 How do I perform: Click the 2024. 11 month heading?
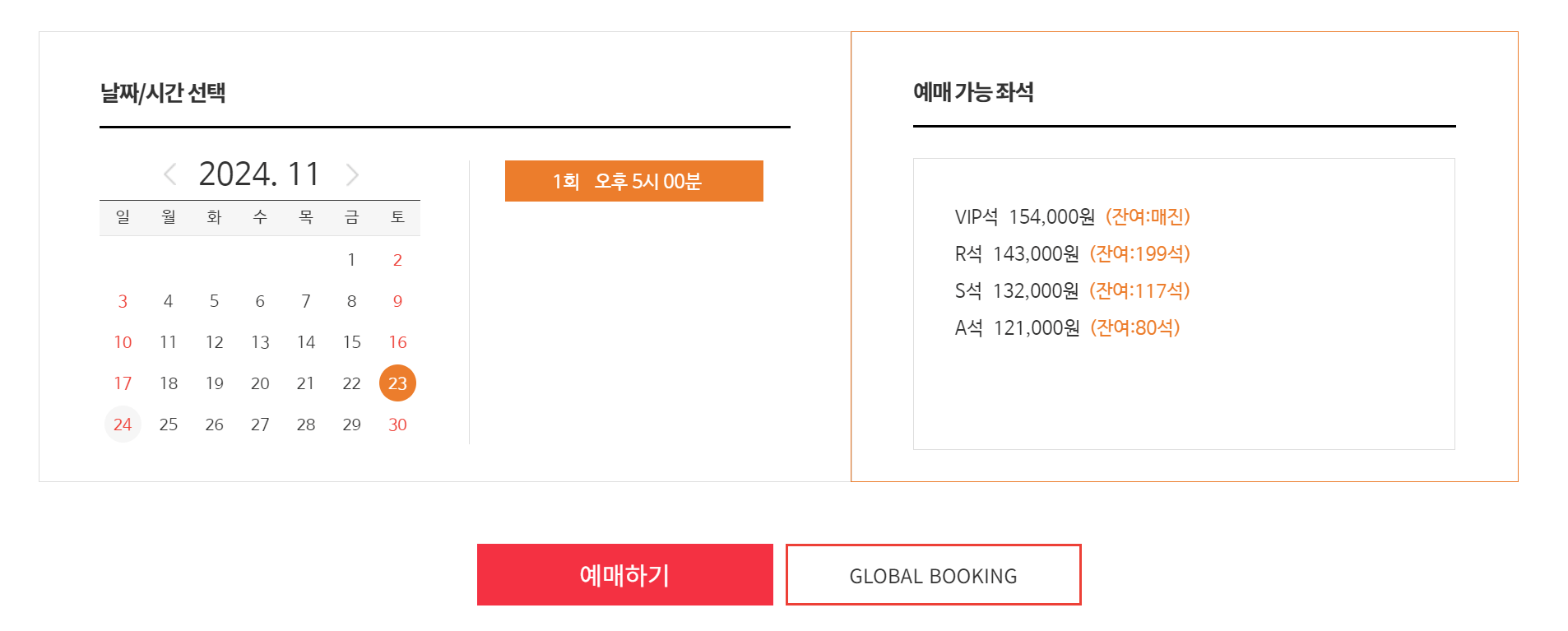(260, 174)
